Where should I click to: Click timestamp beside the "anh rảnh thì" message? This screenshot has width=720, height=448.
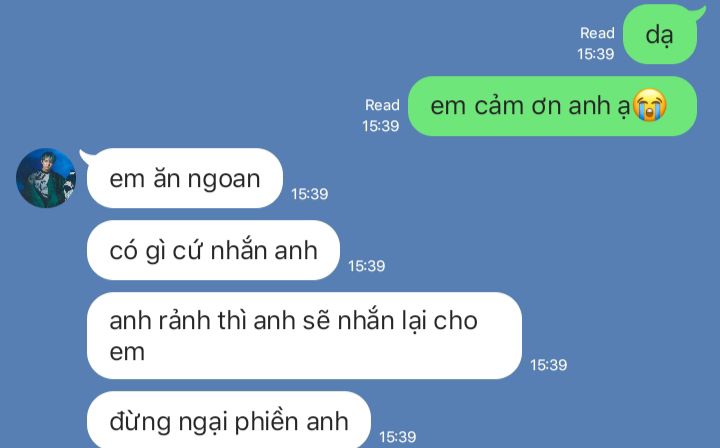pyautogui.click(x=548, y=365)
